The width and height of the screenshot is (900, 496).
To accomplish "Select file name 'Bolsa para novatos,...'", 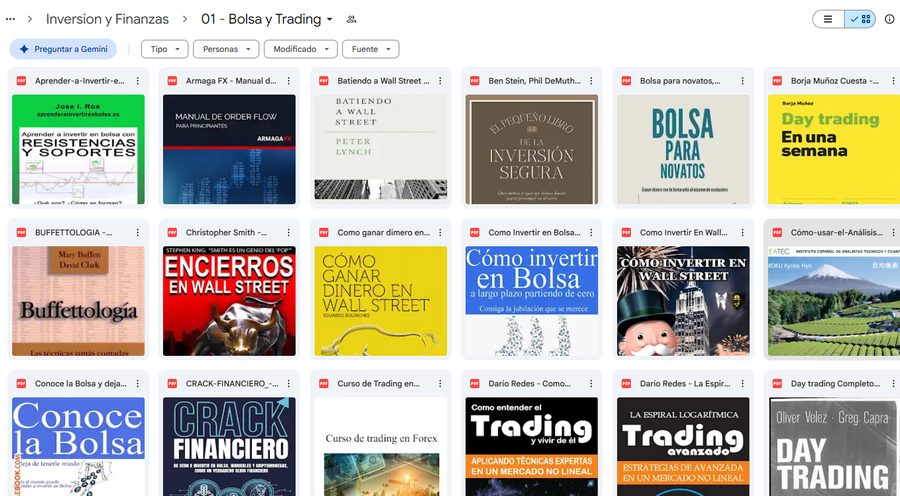I will click(680, 81).
